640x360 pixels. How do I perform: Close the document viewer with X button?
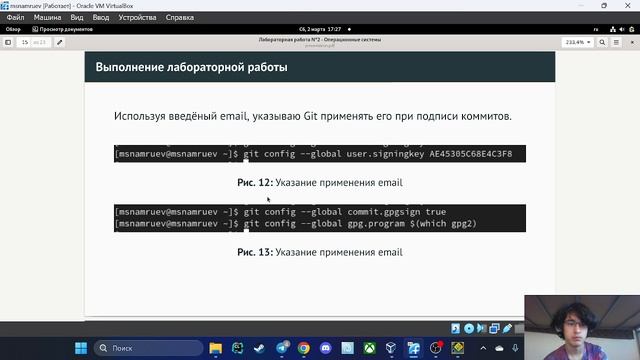[632, 42]
